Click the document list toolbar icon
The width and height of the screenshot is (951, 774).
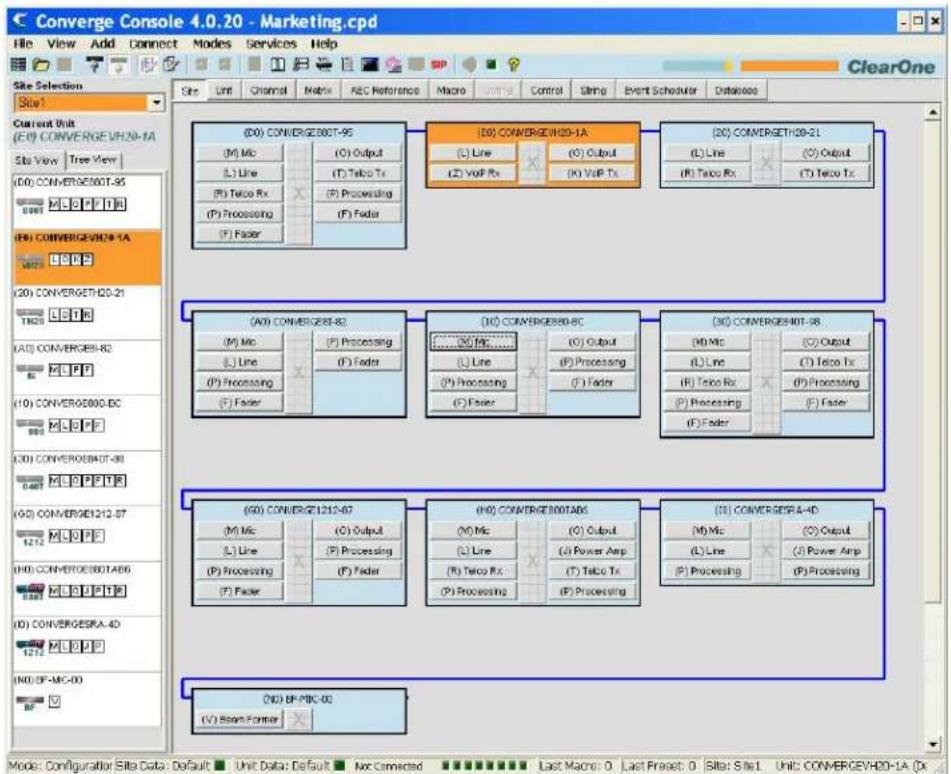[348, 64]
